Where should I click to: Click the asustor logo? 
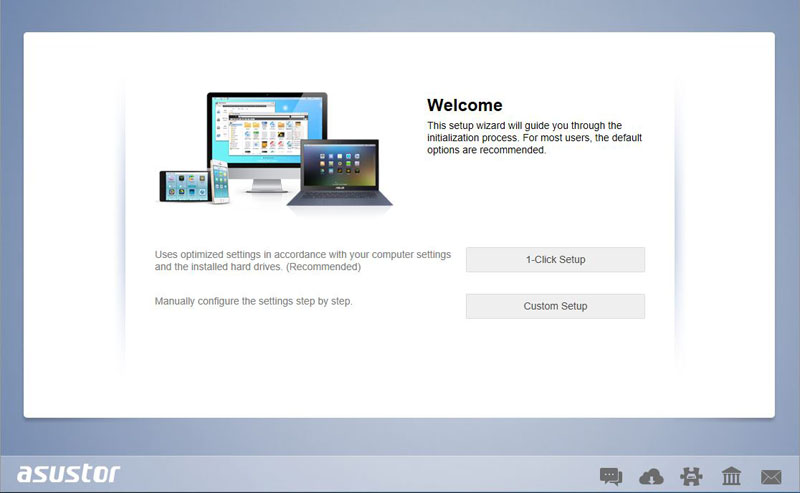point(68,474)
